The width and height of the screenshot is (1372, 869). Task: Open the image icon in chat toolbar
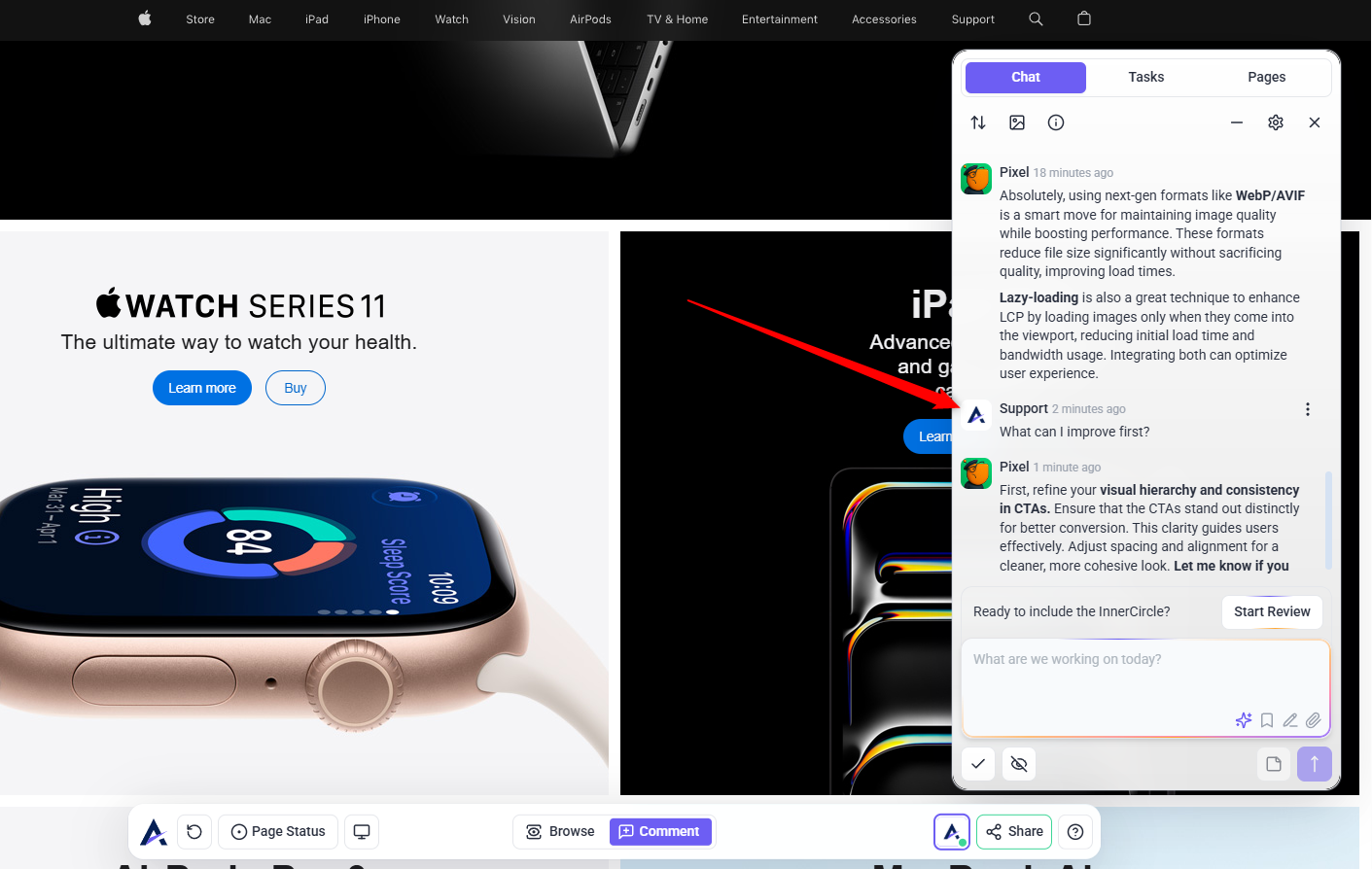1017,122
